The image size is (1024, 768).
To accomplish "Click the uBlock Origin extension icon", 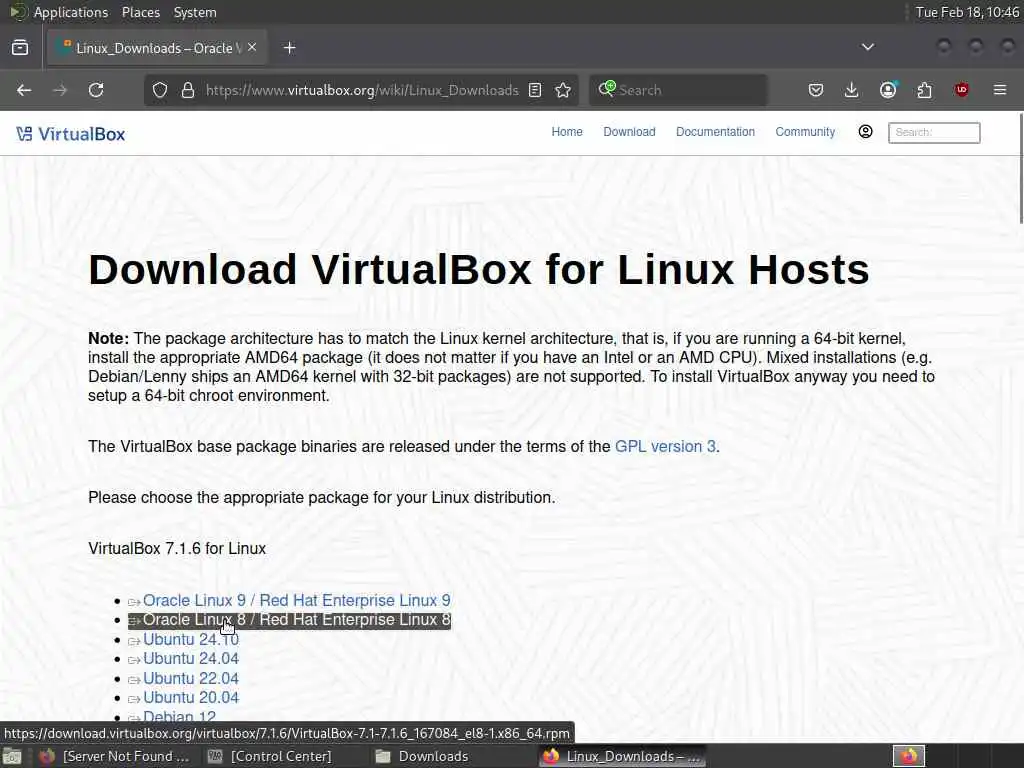I will 961,90.
